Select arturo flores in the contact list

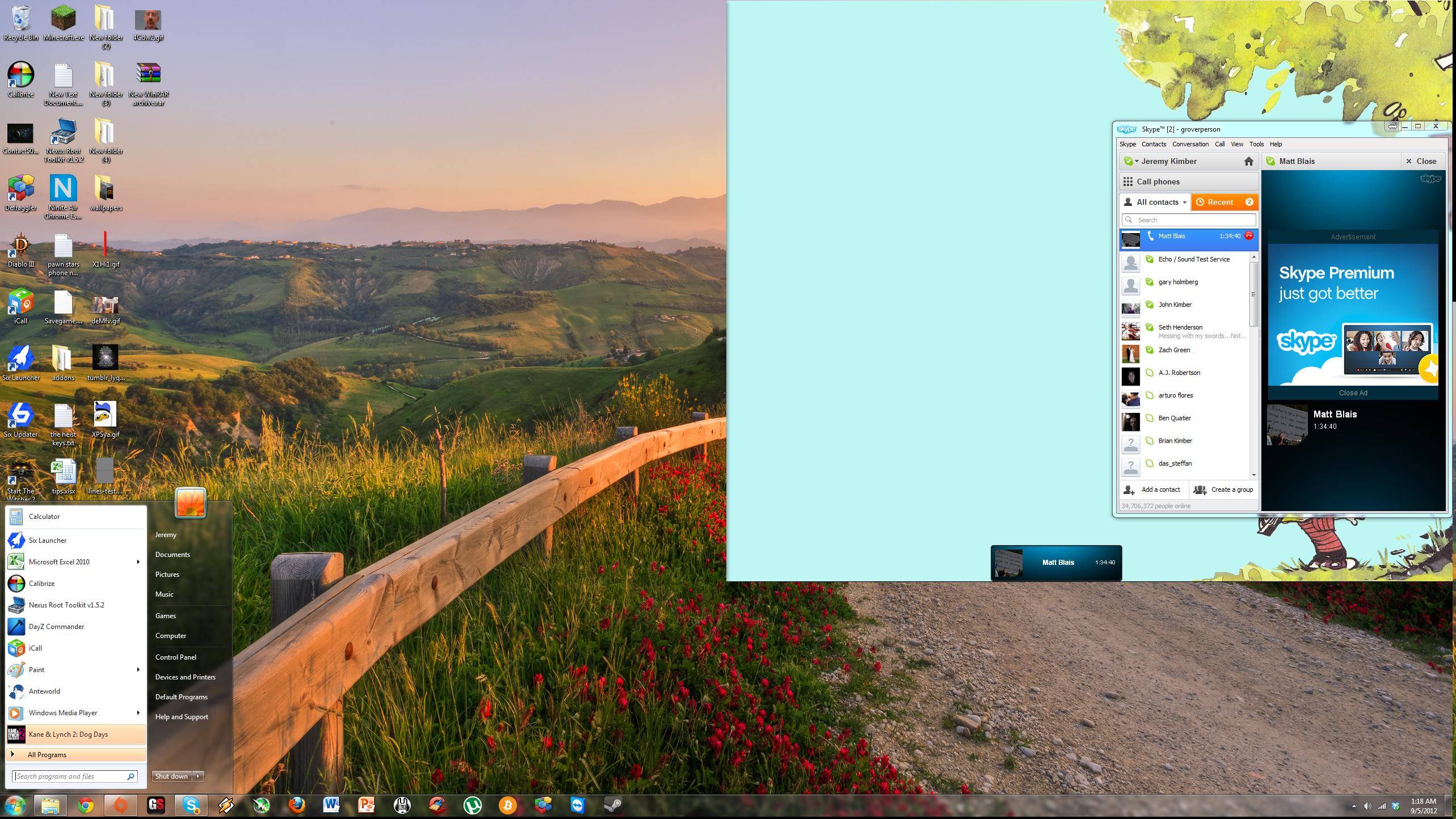(1185, 398)
